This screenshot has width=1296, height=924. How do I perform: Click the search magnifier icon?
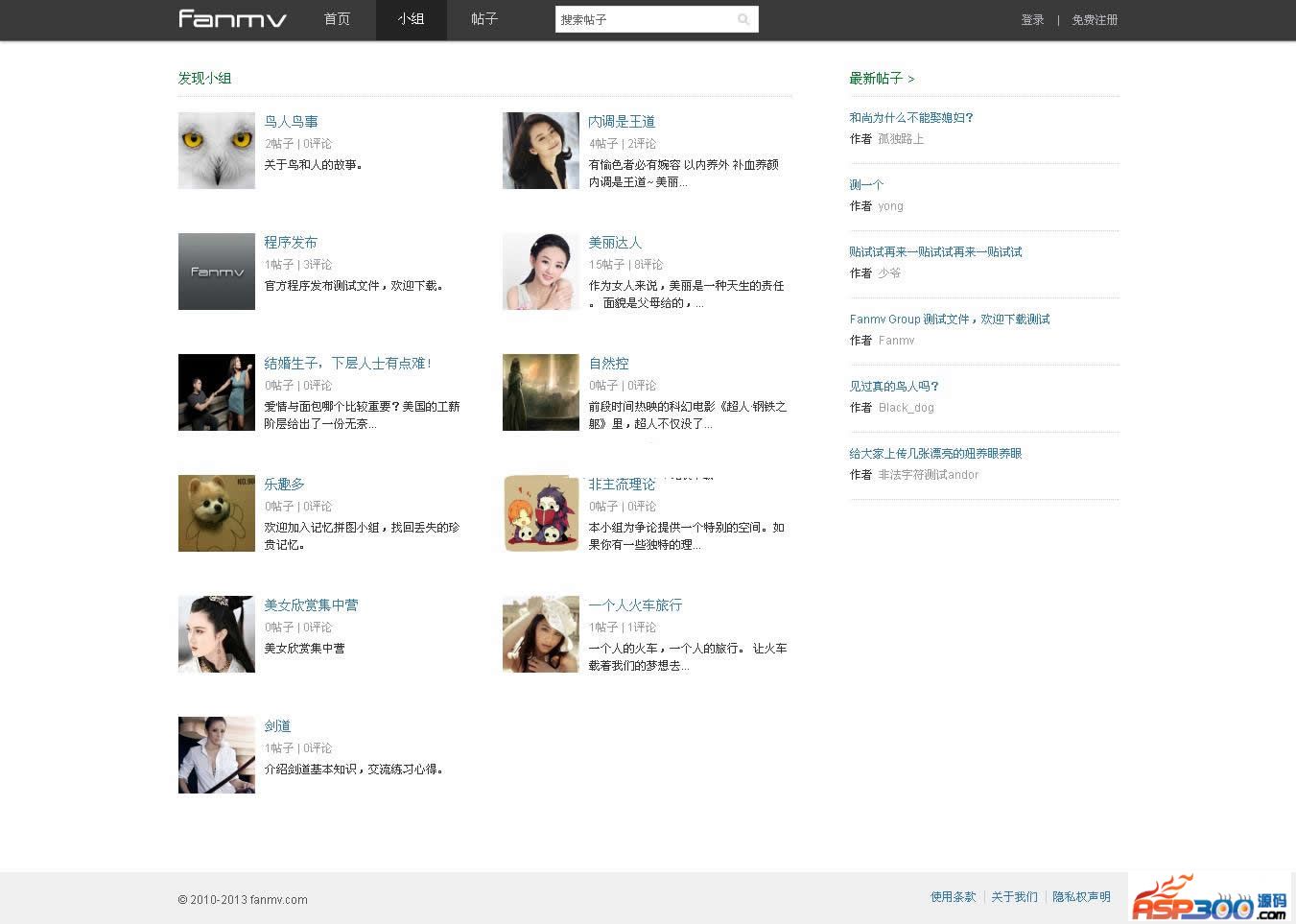[743, 19]
